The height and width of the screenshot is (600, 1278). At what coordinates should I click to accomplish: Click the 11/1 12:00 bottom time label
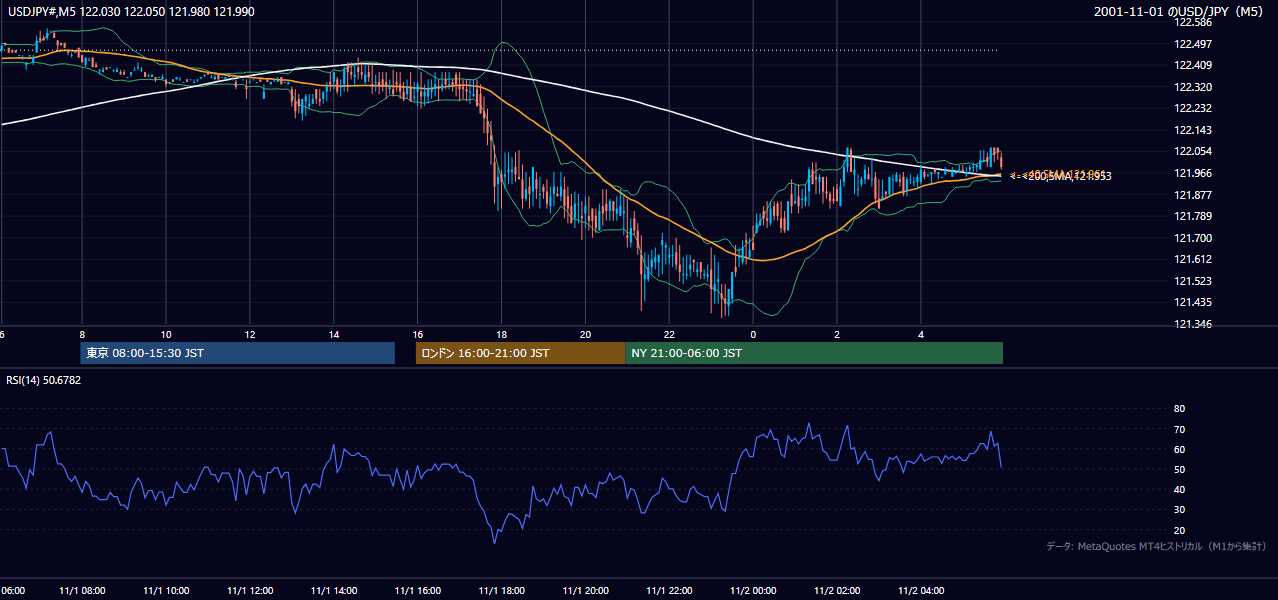point(250,590)
